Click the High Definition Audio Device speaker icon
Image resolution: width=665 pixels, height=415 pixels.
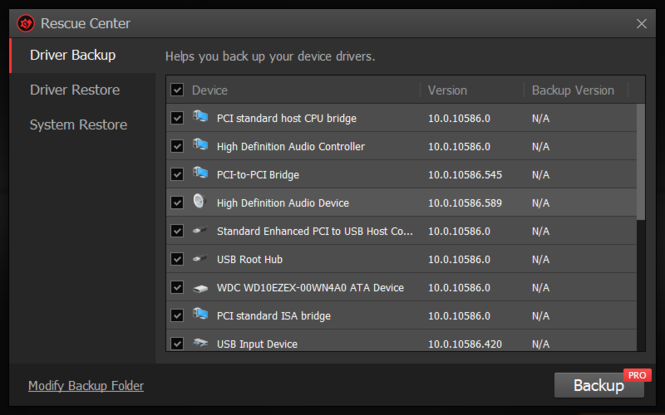[x=199, y=201]
